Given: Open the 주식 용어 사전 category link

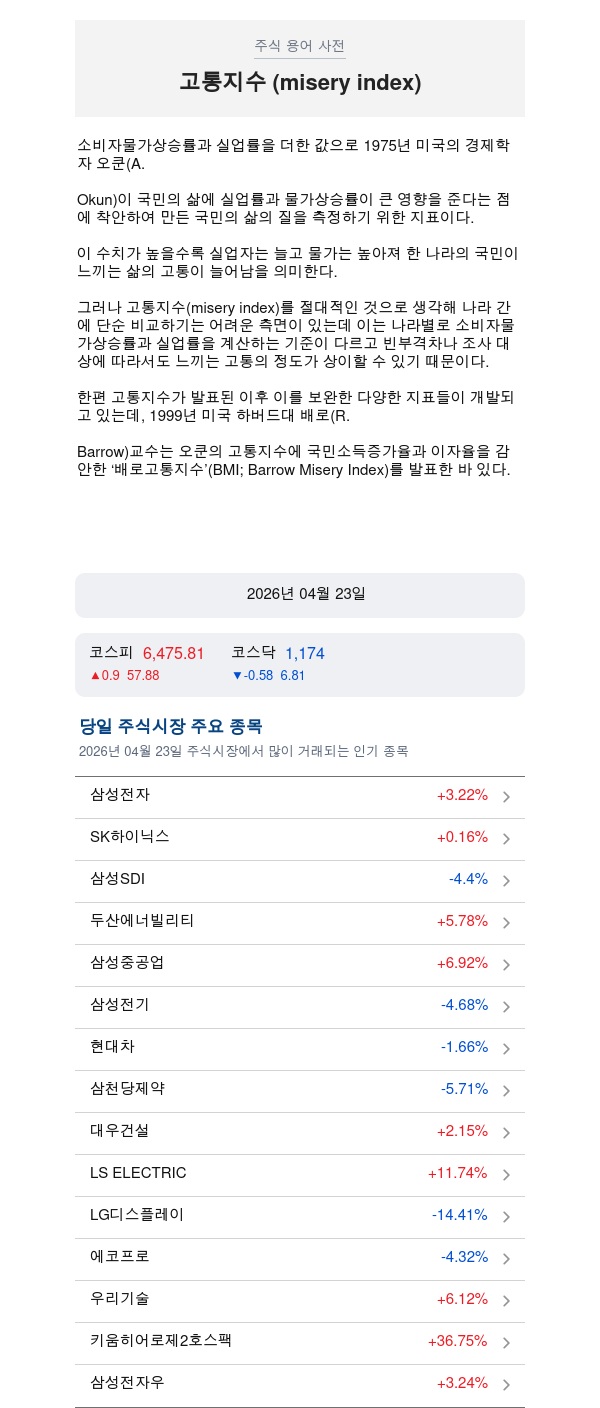Looking at the screenshot, I should pyautogui.click(x=300, y=46).
